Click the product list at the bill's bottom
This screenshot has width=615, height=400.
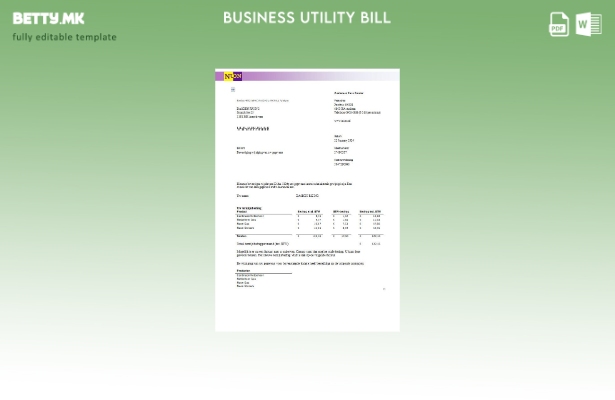click(x=246, y=279)
